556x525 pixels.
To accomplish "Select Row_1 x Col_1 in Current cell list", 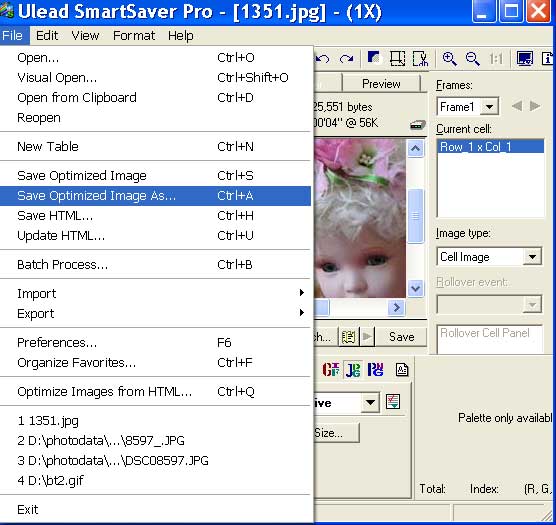I will coord(491,146).
